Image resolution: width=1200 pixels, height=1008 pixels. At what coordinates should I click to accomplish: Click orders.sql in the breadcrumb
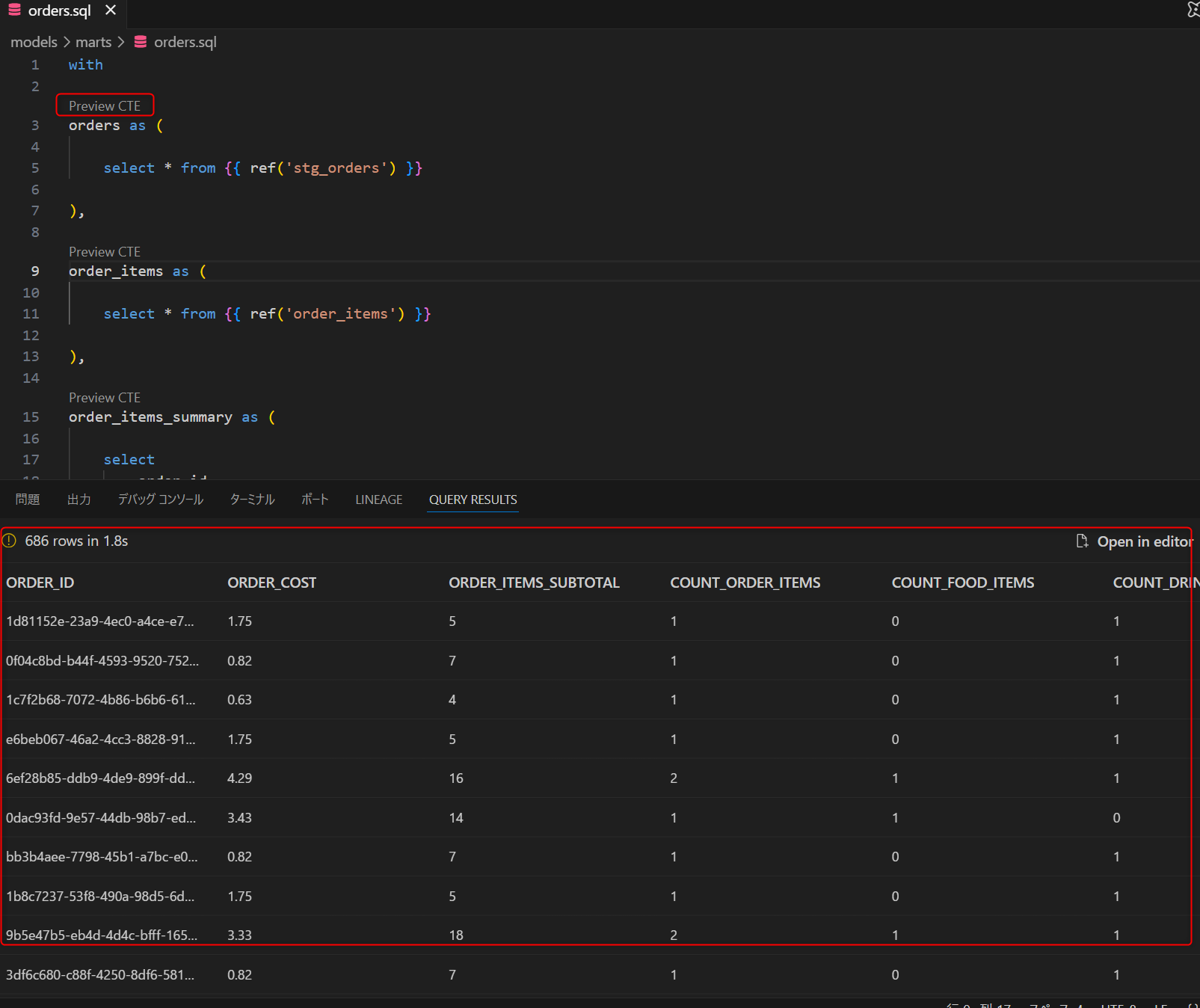coord(185,42)
